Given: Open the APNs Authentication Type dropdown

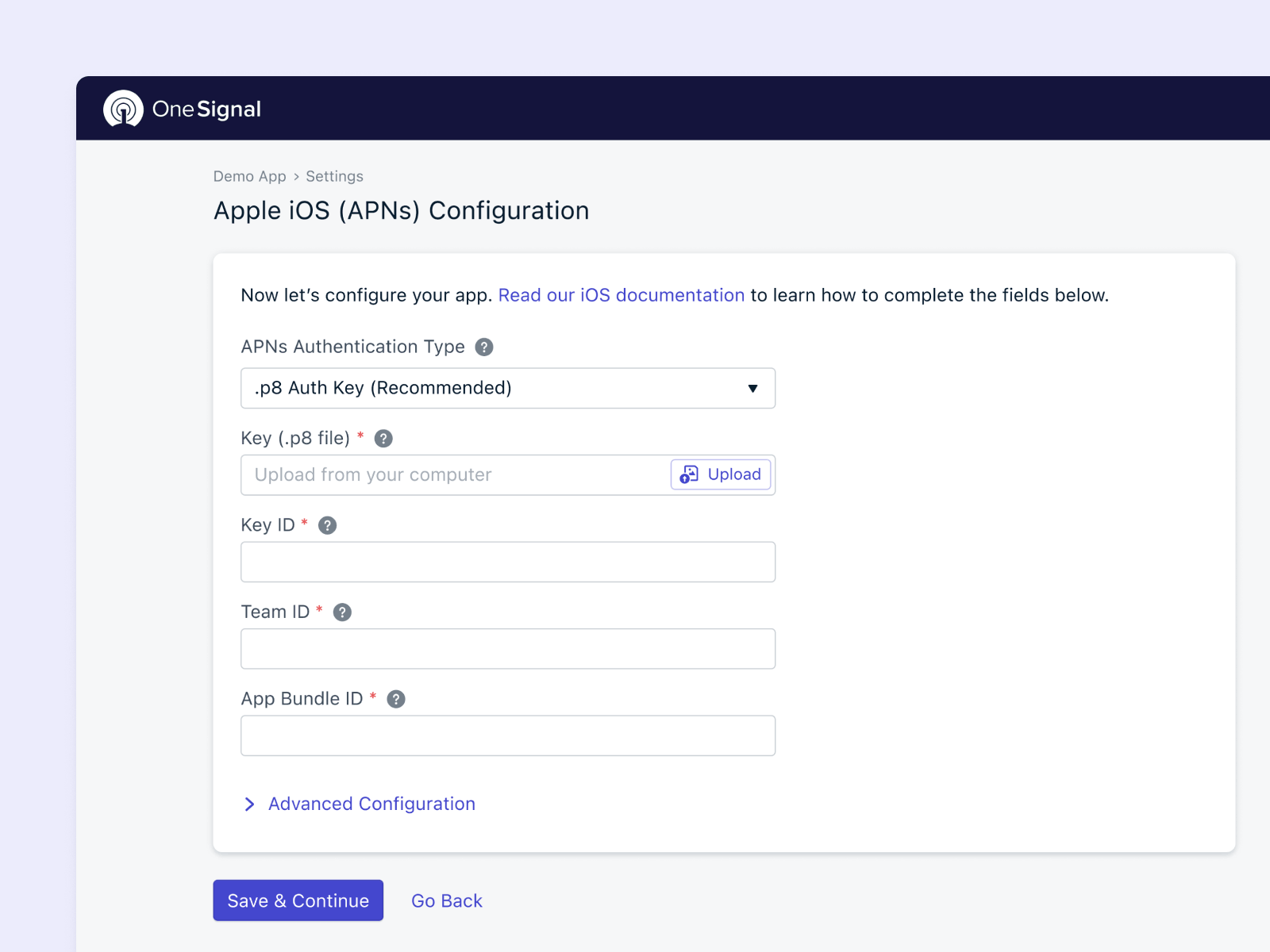Looking at the screenshot, I should pyautogui.click(x=508, y=388).
